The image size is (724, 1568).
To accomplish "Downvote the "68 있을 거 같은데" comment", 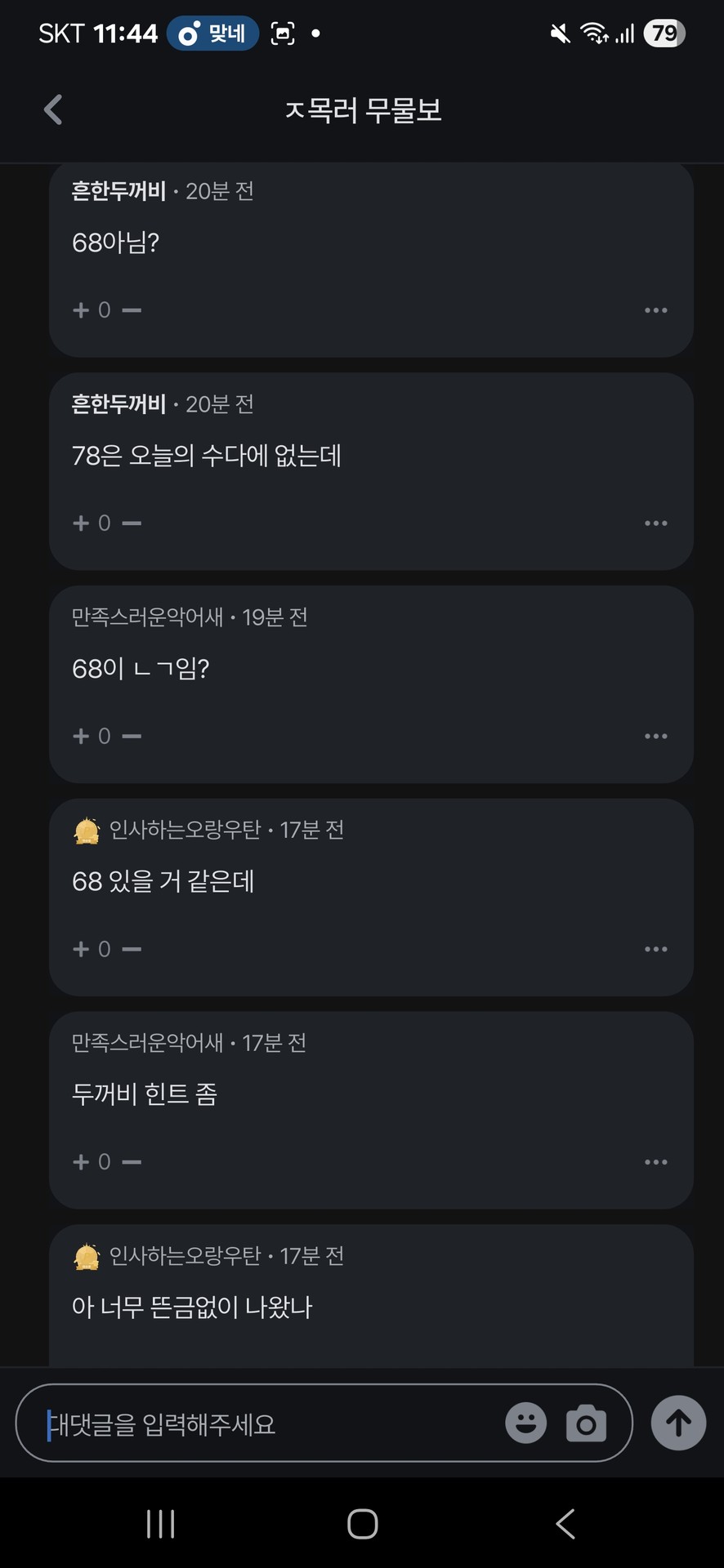I will pos(132,949).
